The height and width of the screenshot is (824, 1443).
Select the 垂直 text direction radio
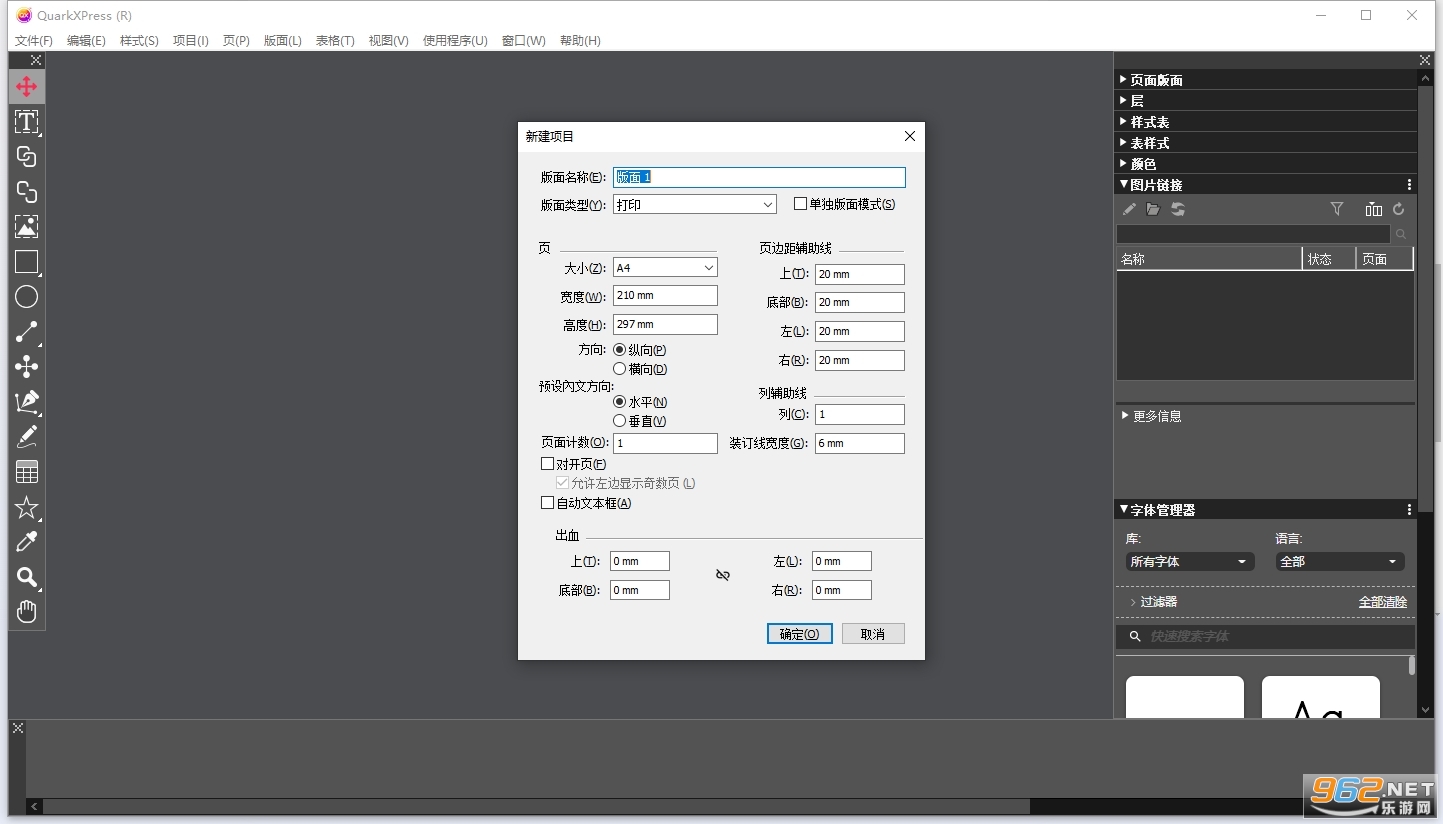point(620,421)
